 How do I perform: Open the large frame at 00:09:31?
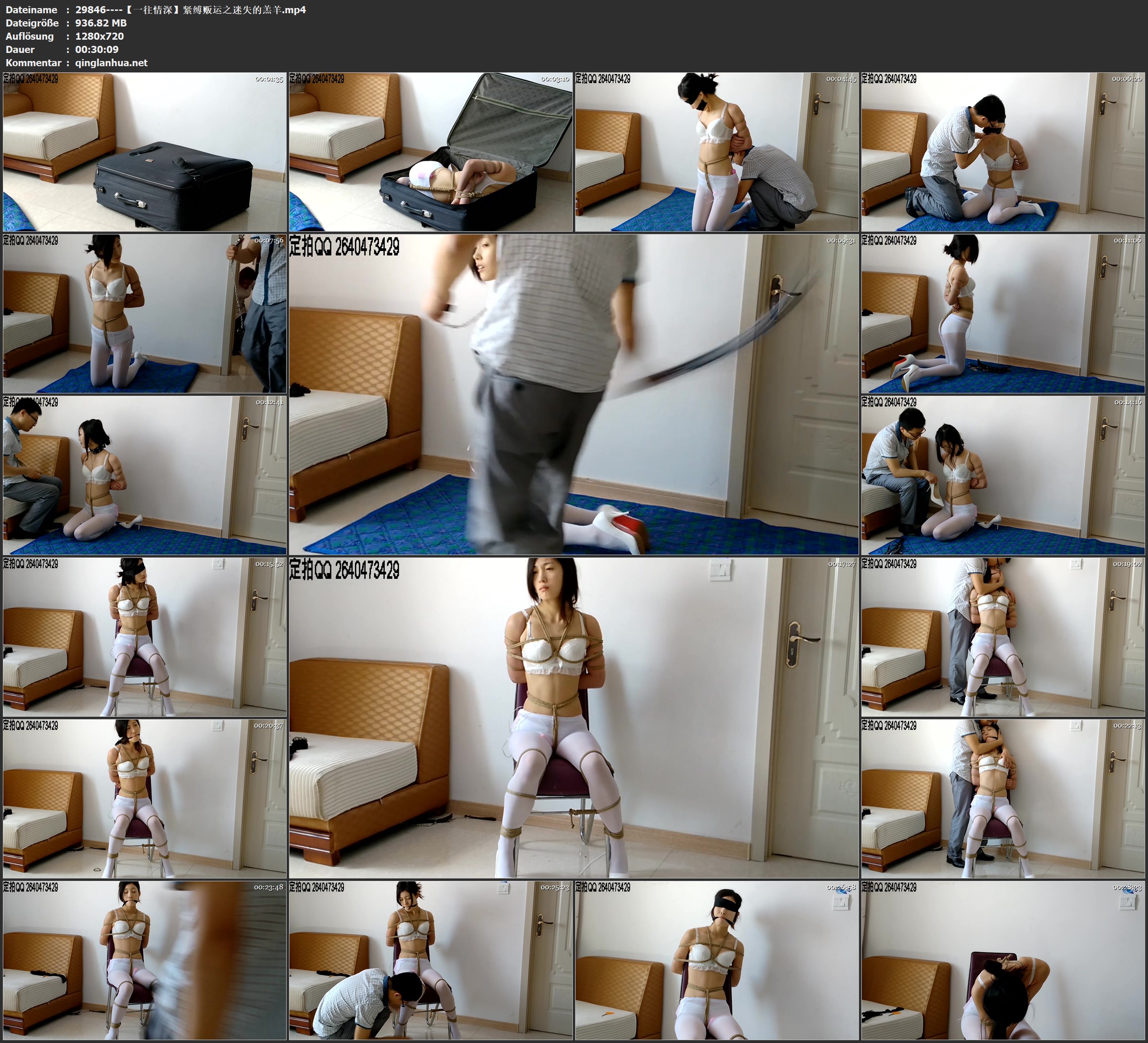[x=573, y=394]
